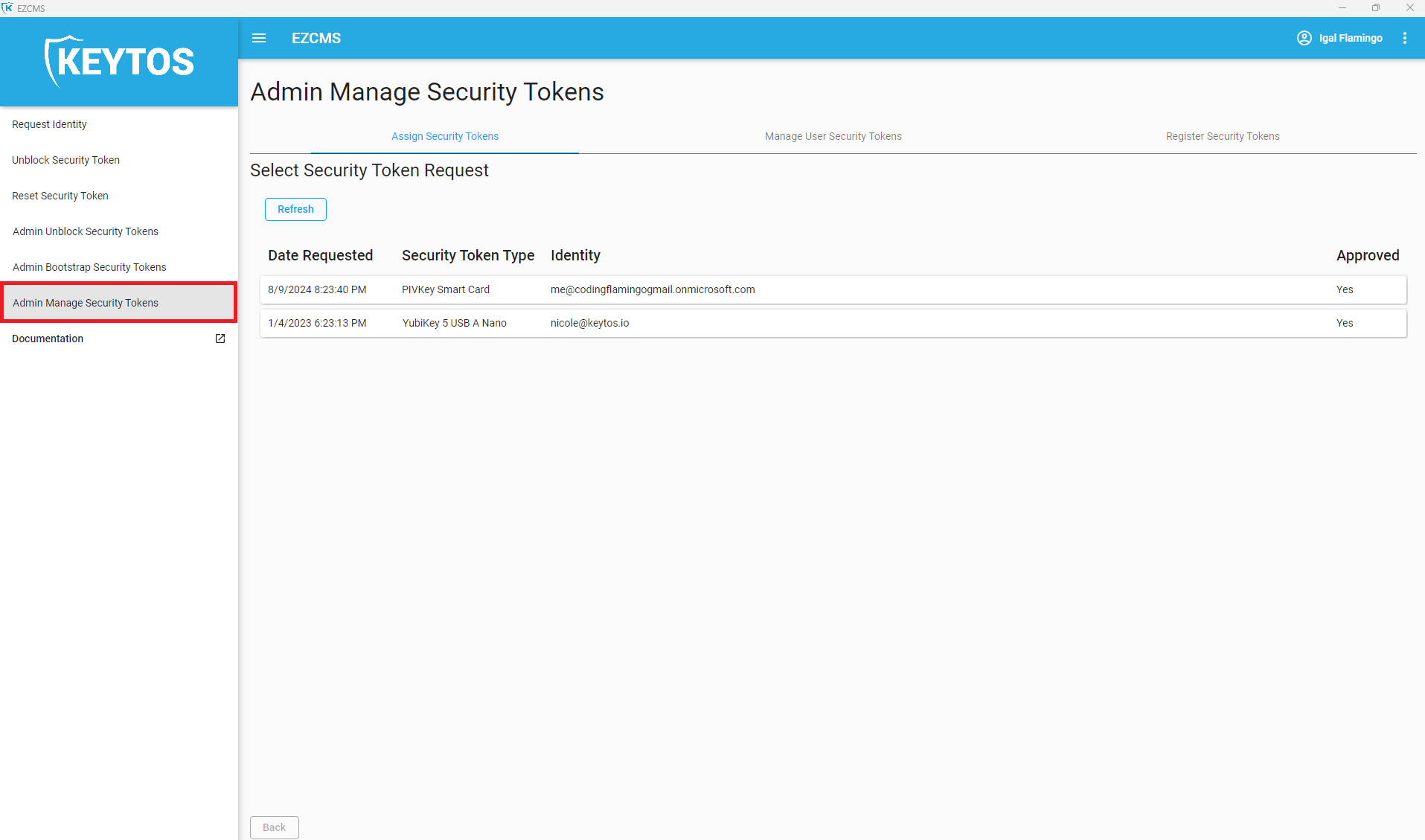Open Reset Security Token page
Image resolution: width=1425 pixels, height=840 pixels.
point(60,196)
